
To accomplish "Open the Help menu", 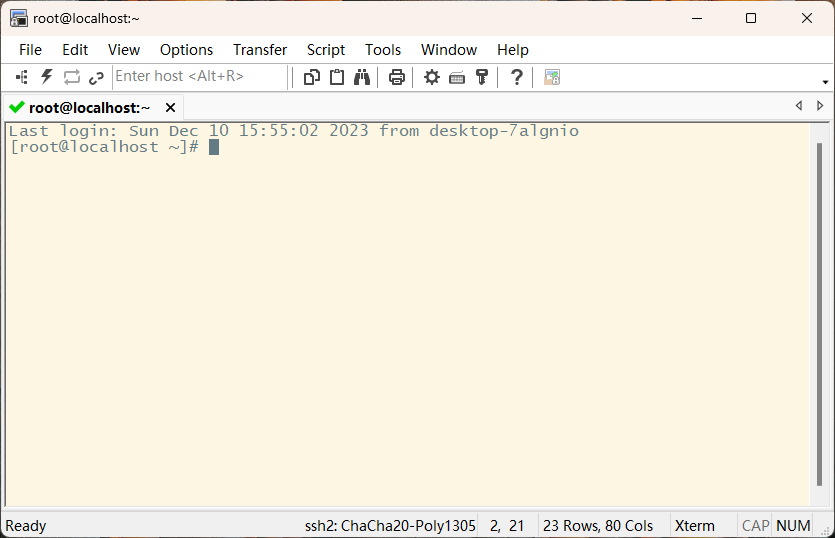I will point(513,50).
